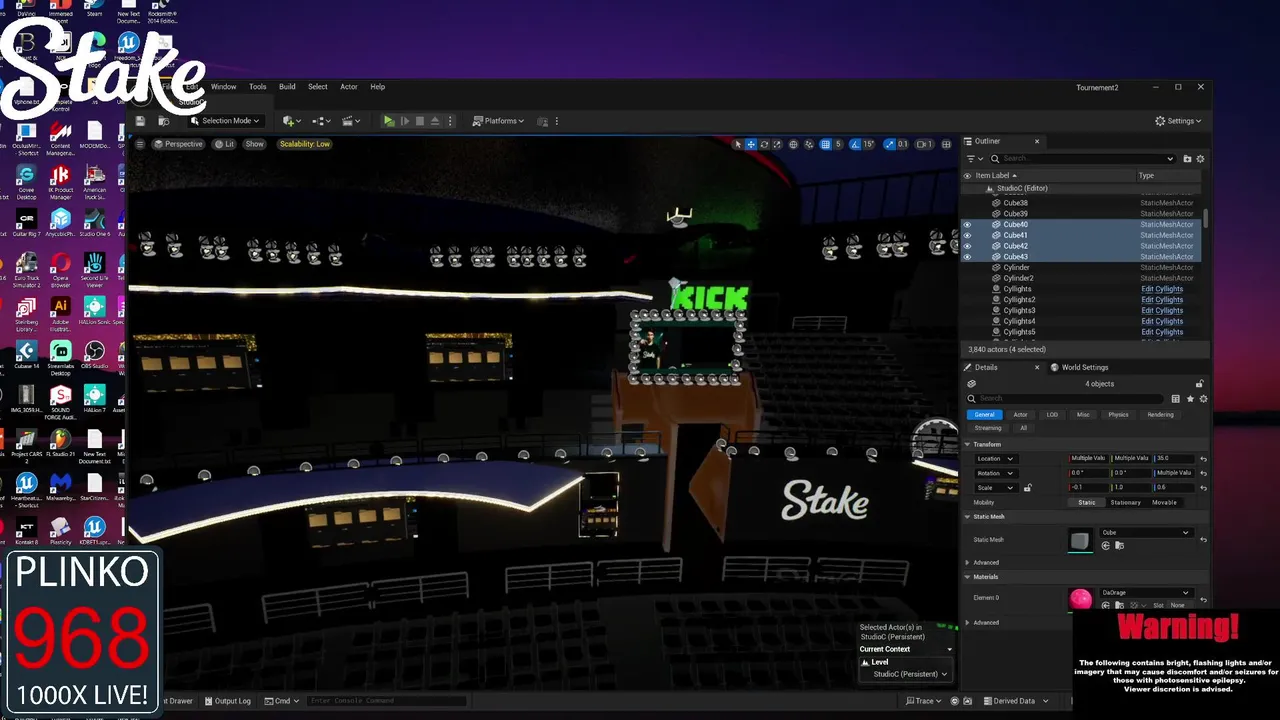Save the current level with the toolbar disk icon
Viewport: 1280px width, 720px height.
[x=140, y=121]
